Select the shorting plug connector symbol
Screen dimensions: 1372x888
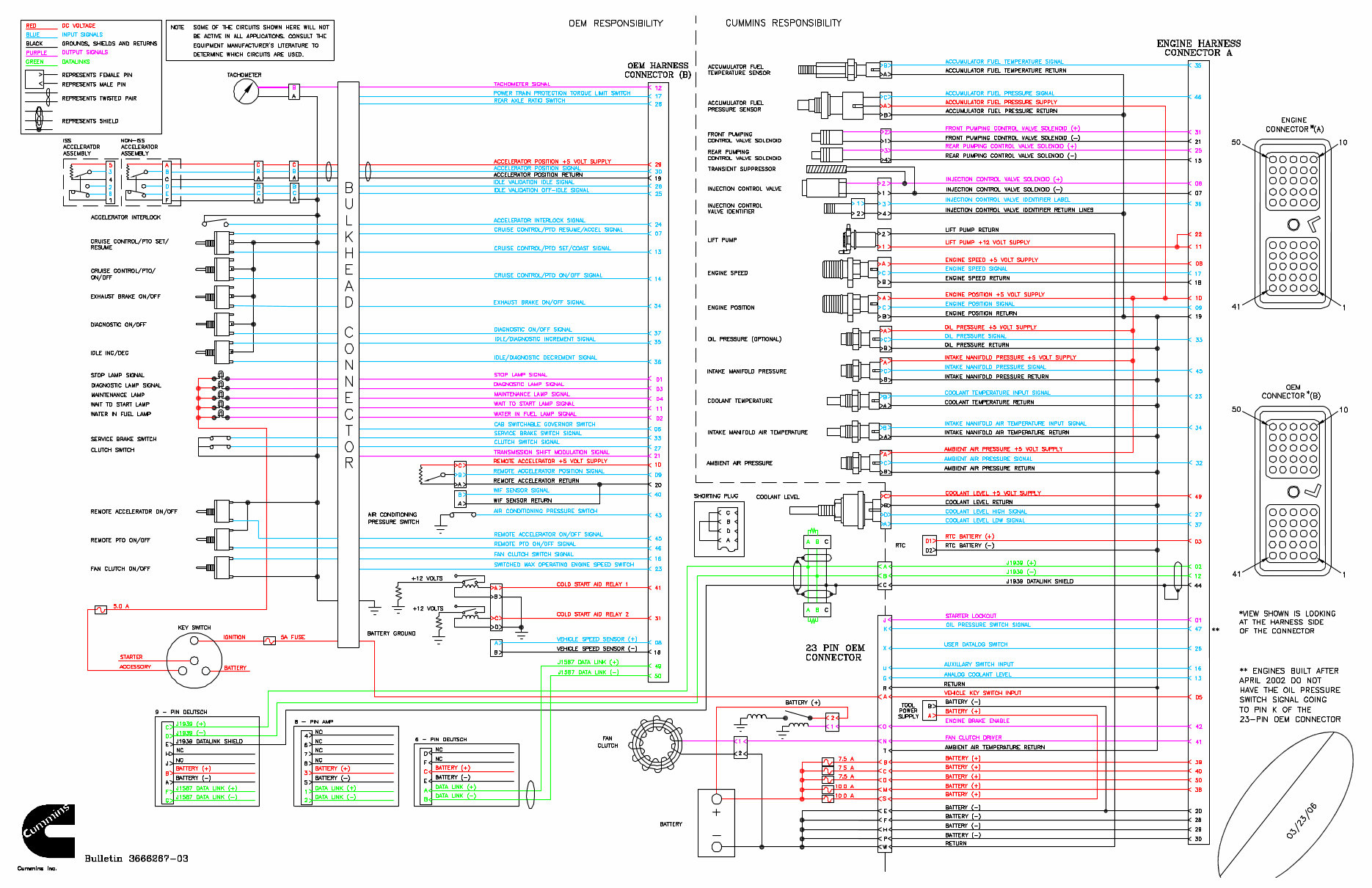(x=719, y=527)
